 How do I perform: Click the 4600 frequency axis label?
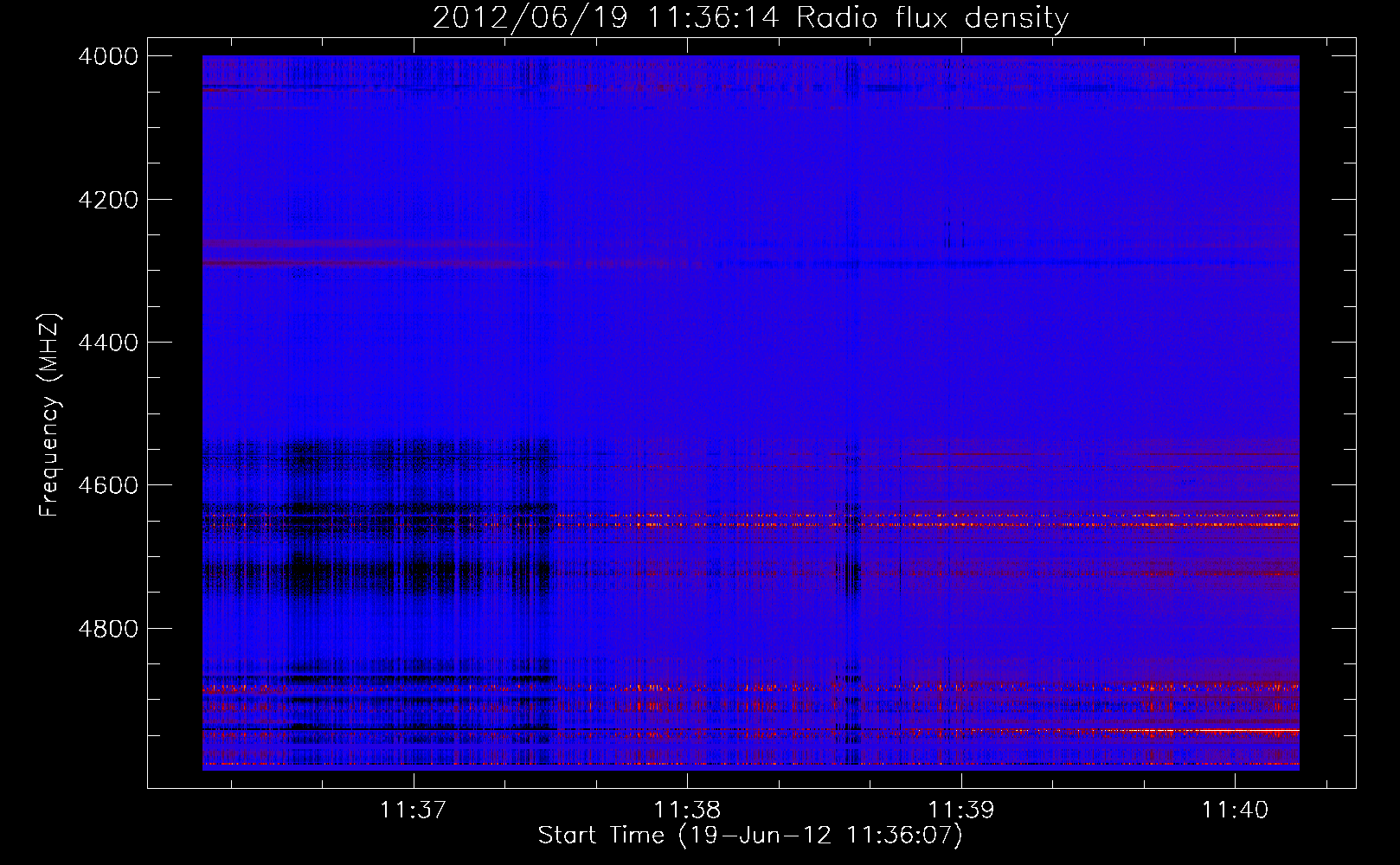click(108, 485)
